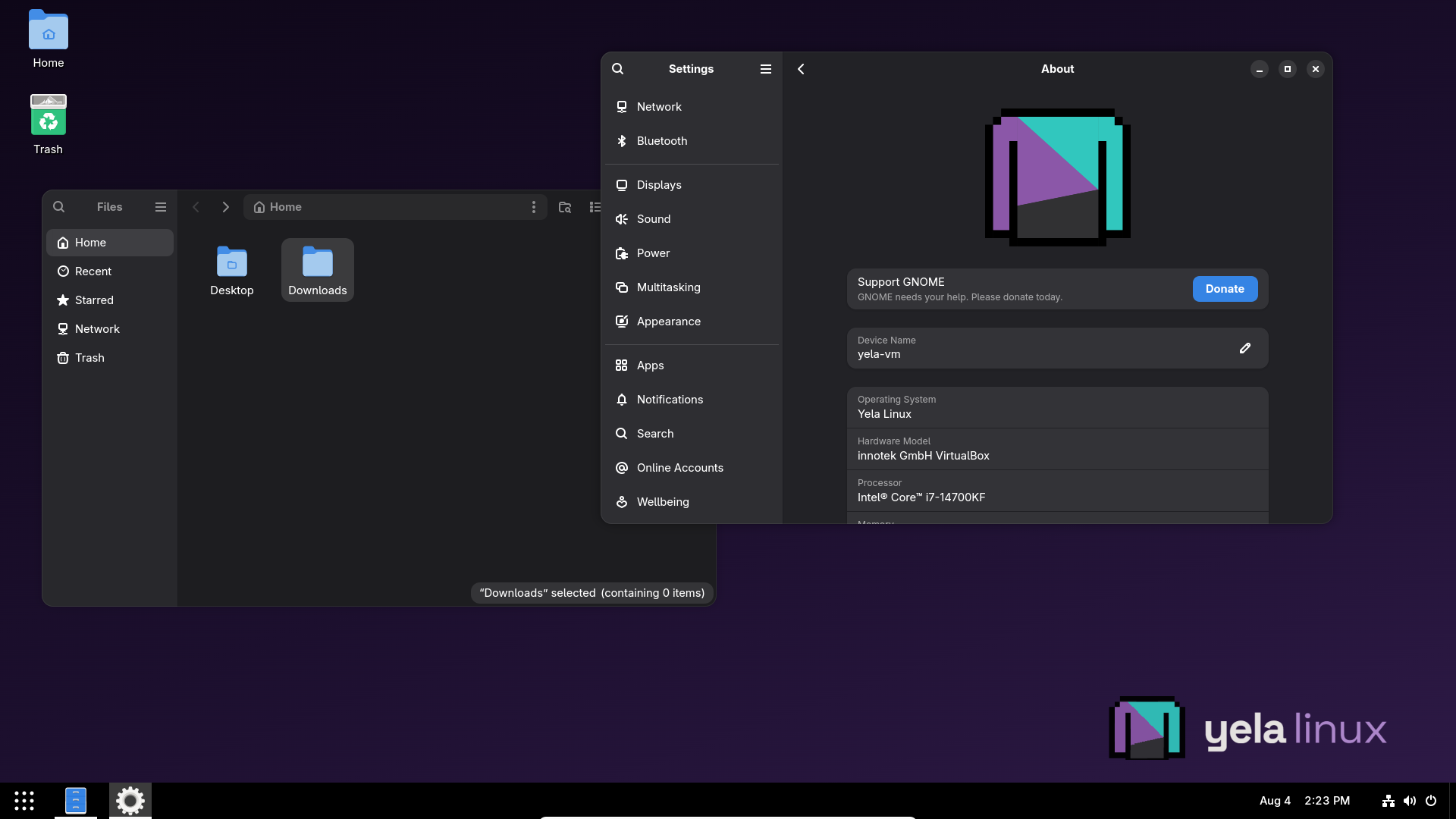
Task: Go forward in Files navigation
Action: tap(225, 207)
